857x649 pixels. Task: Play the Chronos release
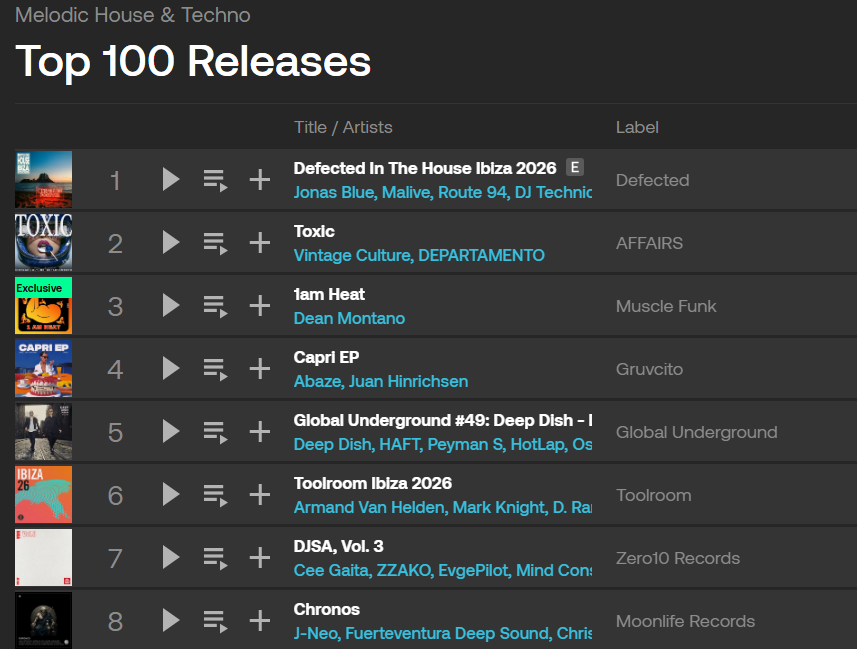click(171, 621)
